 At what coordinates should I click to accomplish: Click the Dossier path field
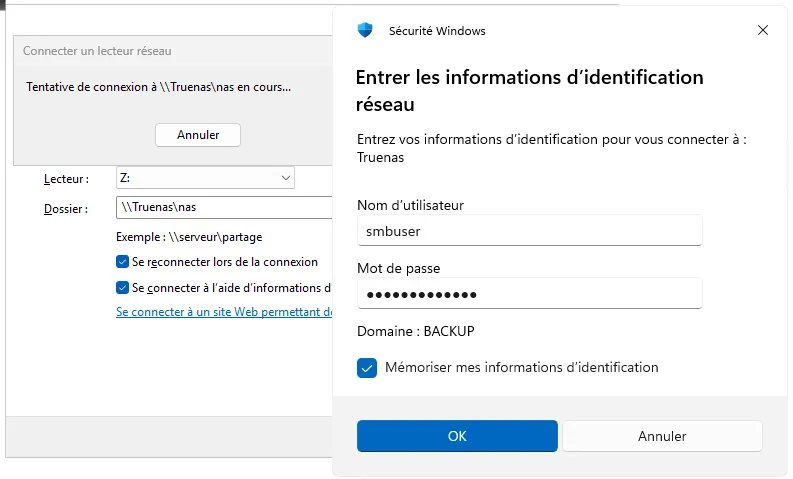[224, 207]
